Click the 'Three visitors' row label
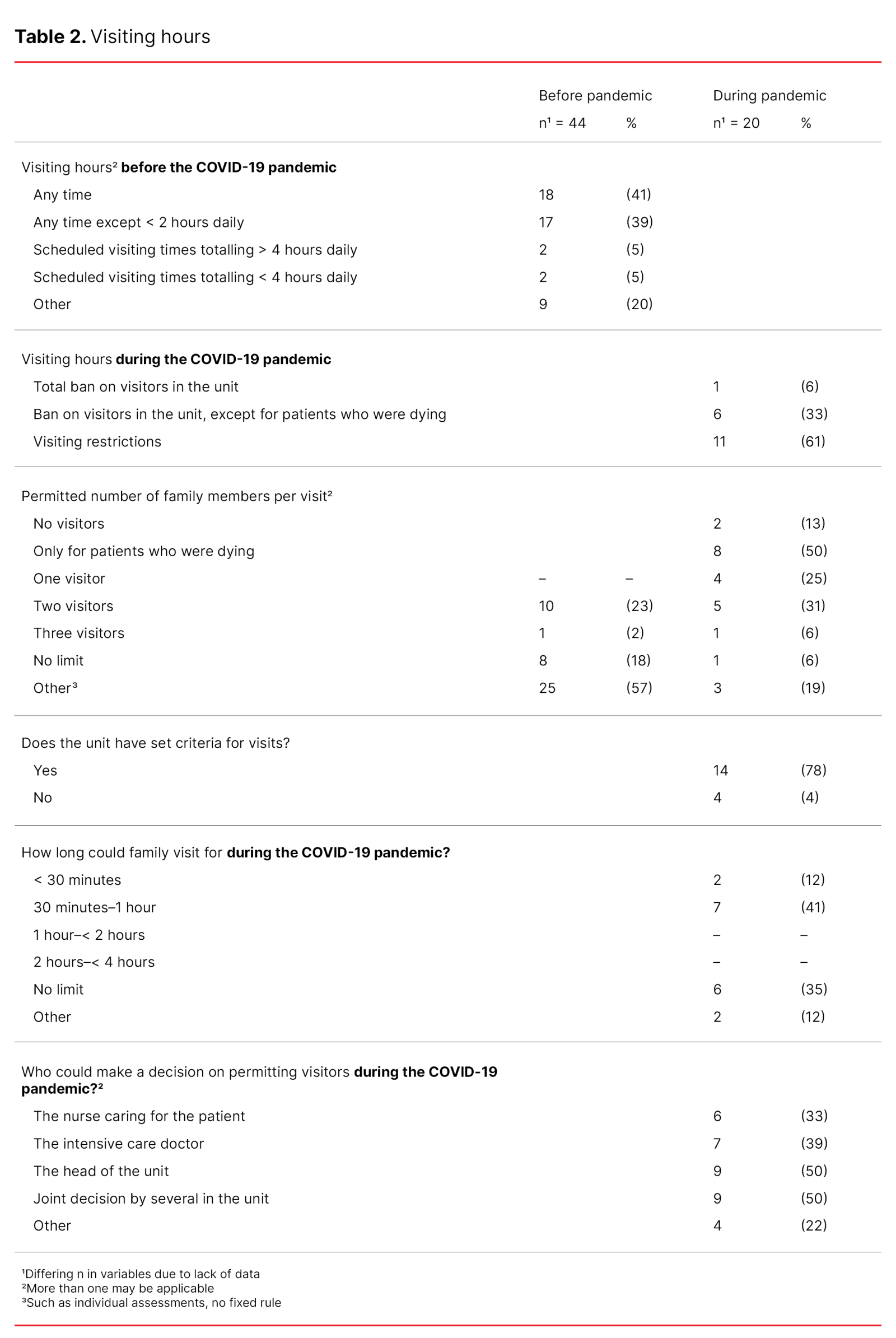This screenshot has height=1338, width=896. click(x=79, y=633)
